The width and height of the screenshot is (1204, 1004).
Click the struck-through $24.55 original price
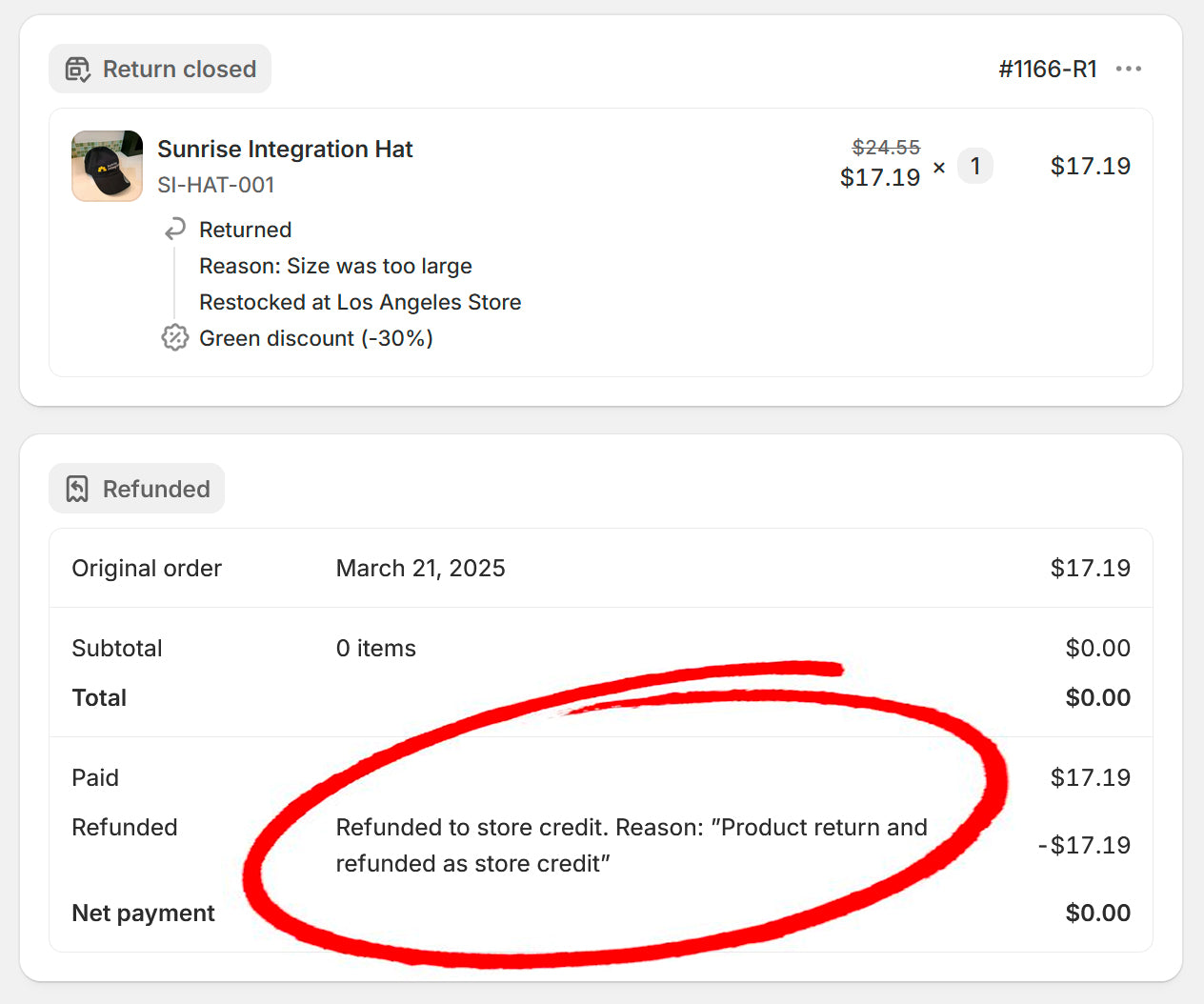(x=886, y=147)
